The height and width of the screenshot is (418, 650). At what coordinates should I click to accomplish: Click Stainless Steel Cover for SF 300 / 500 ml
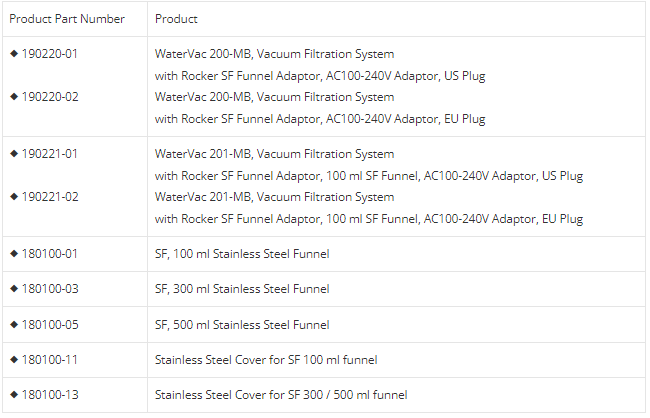[281, 395]
